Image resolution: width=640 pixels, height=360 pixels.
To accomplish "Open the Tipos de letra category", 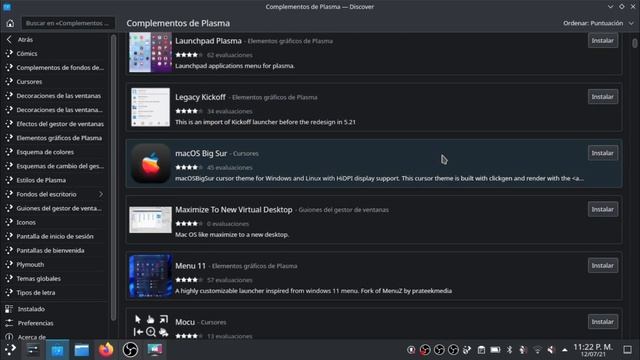I will 55,293.
